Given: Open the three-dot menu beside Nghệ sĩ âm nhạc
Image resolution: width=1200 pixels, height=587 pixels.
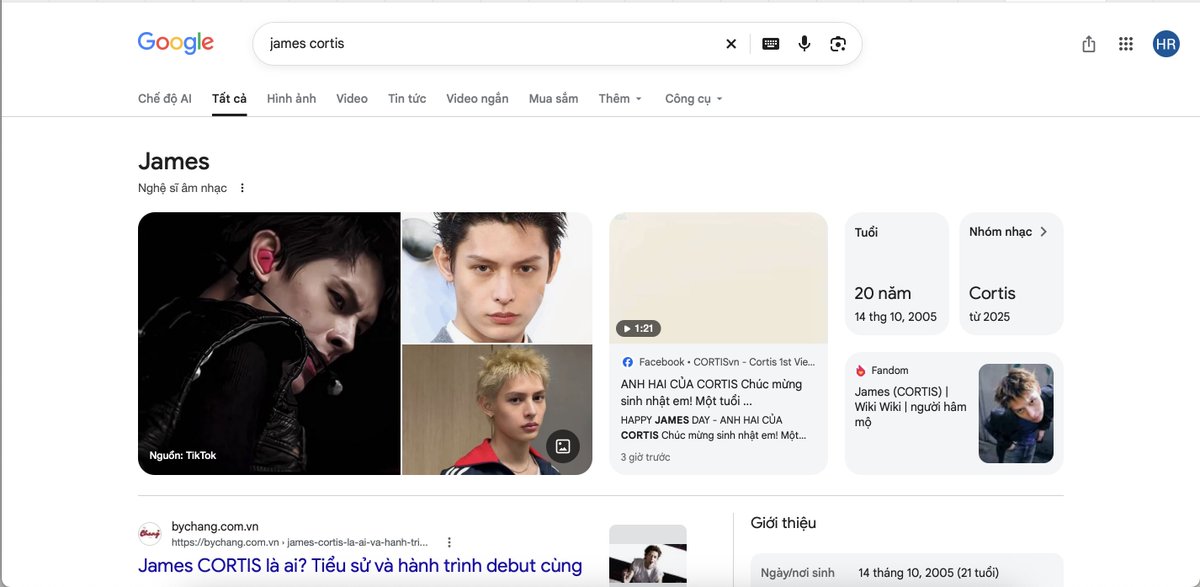Looking at the screenshot, I should point(242,188).
